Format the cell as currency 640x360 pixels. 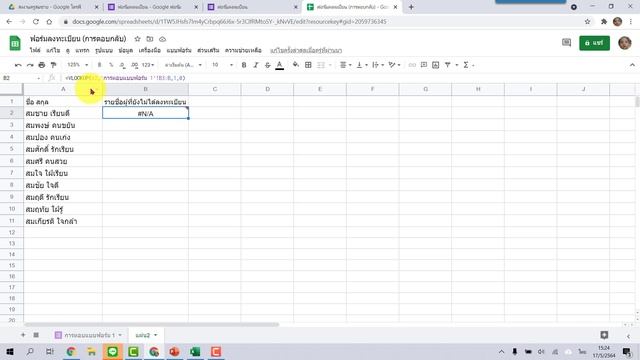[99, 65]
